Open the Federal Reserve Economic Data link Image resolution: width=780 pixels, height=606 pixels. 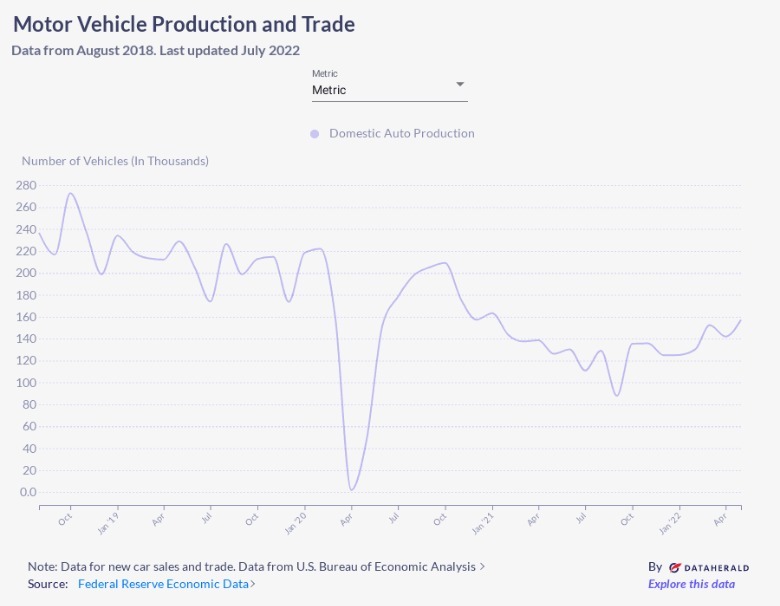pyautogui.click(x=163, y=584)
